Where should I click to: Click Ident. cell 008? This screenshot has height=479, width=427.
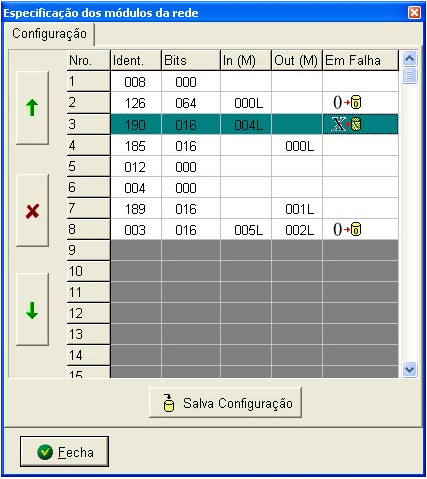pyautogui.click(x=136, y=82)
